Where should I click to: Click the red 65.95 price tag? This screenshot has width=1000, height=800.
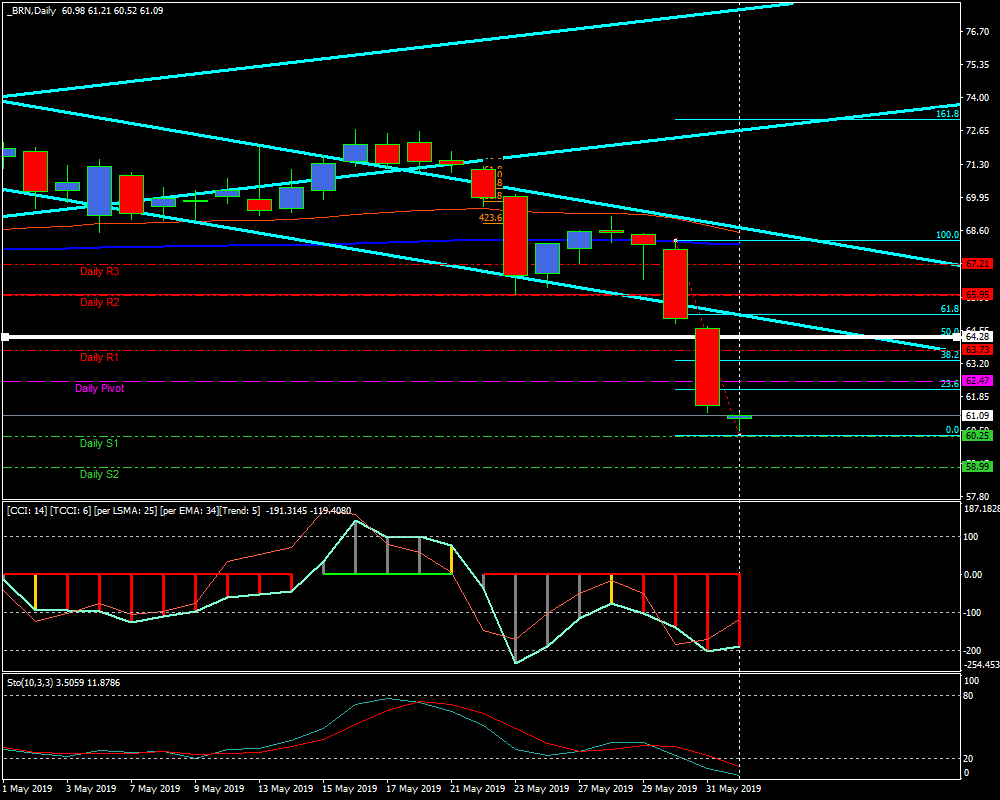[x=976, y=295]
